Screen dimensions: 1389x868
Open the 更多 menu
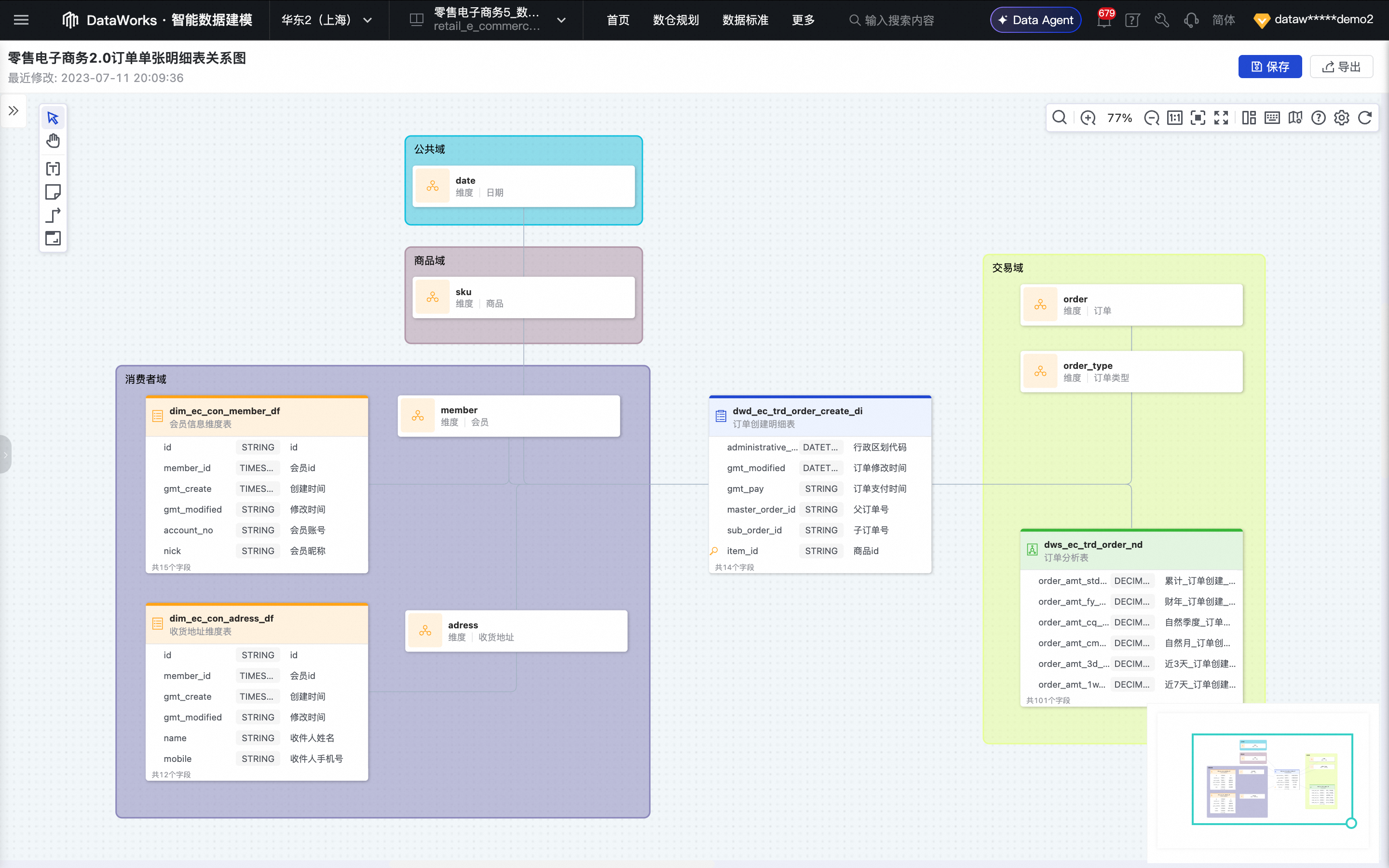click(803, 20)
